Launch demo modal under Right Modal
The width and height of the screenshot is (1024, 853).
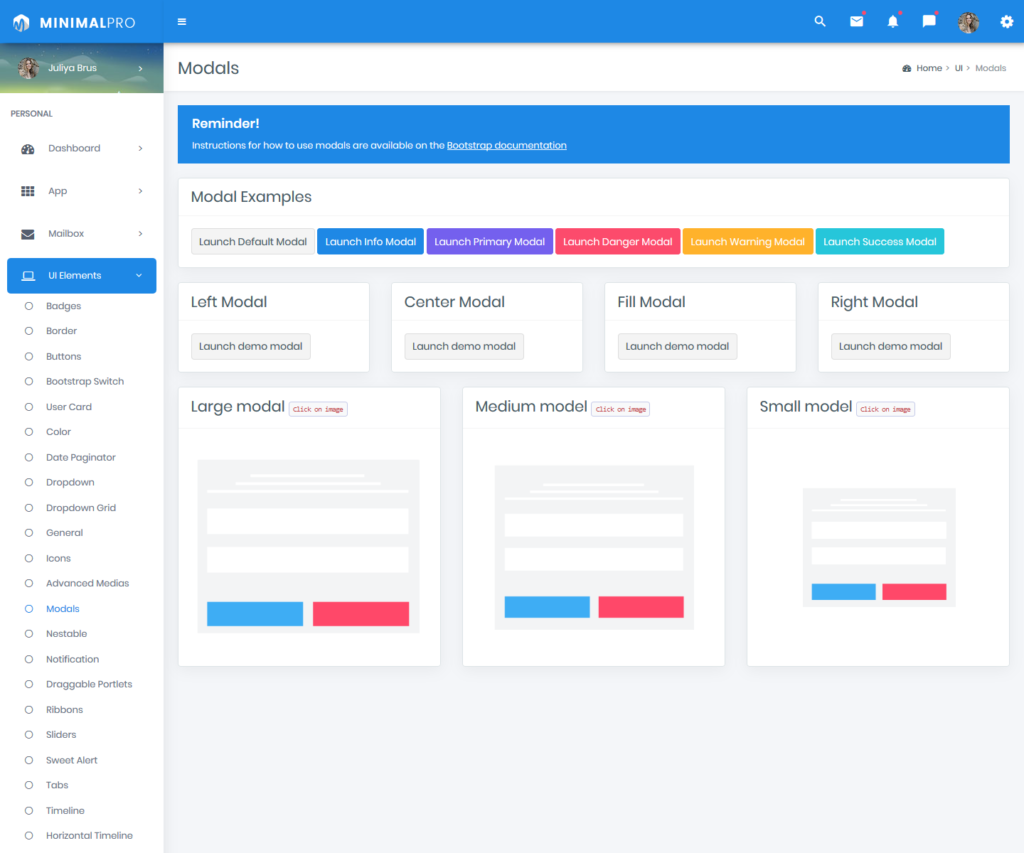coord(891,346)
